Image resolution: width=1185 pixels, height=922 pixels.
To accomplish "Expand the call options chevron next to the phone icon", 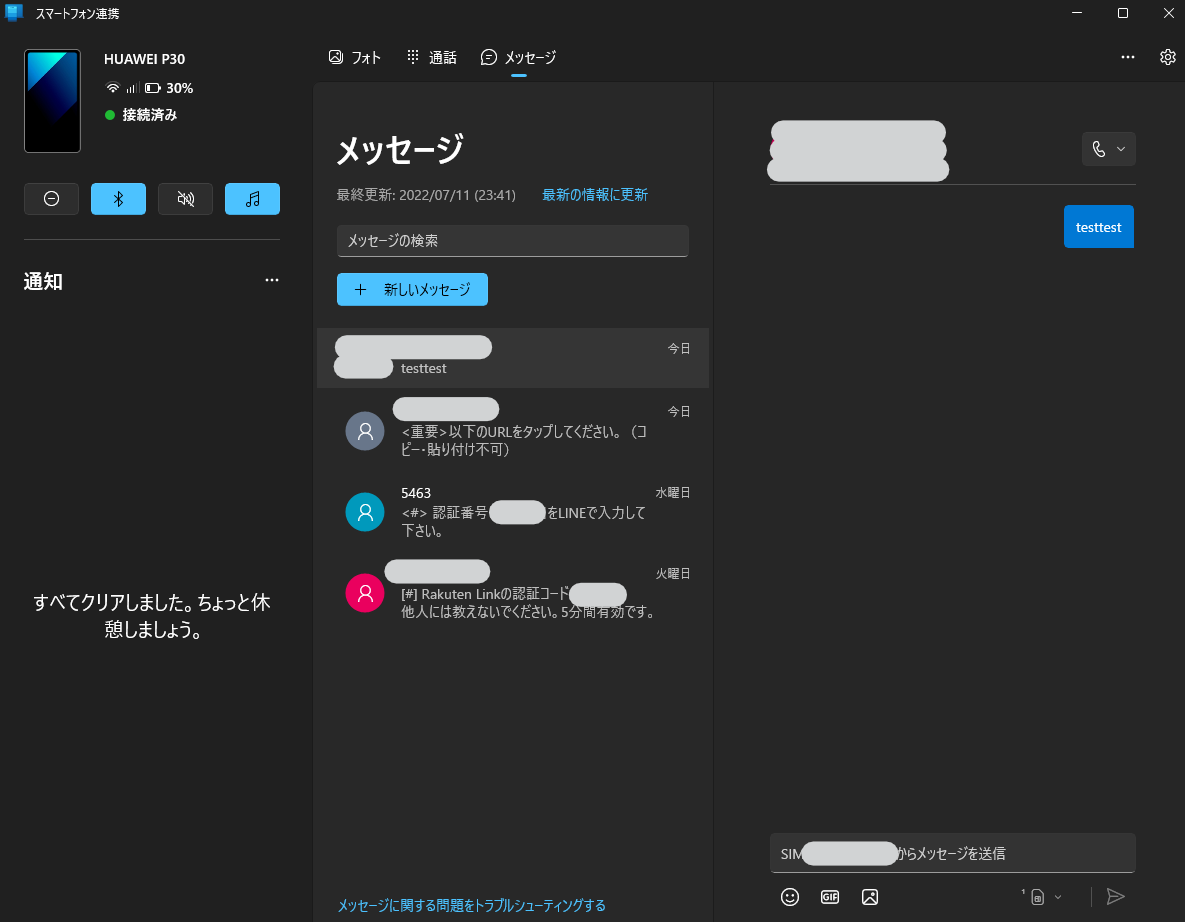I will pyautogui.click(x=1121, y=148).
